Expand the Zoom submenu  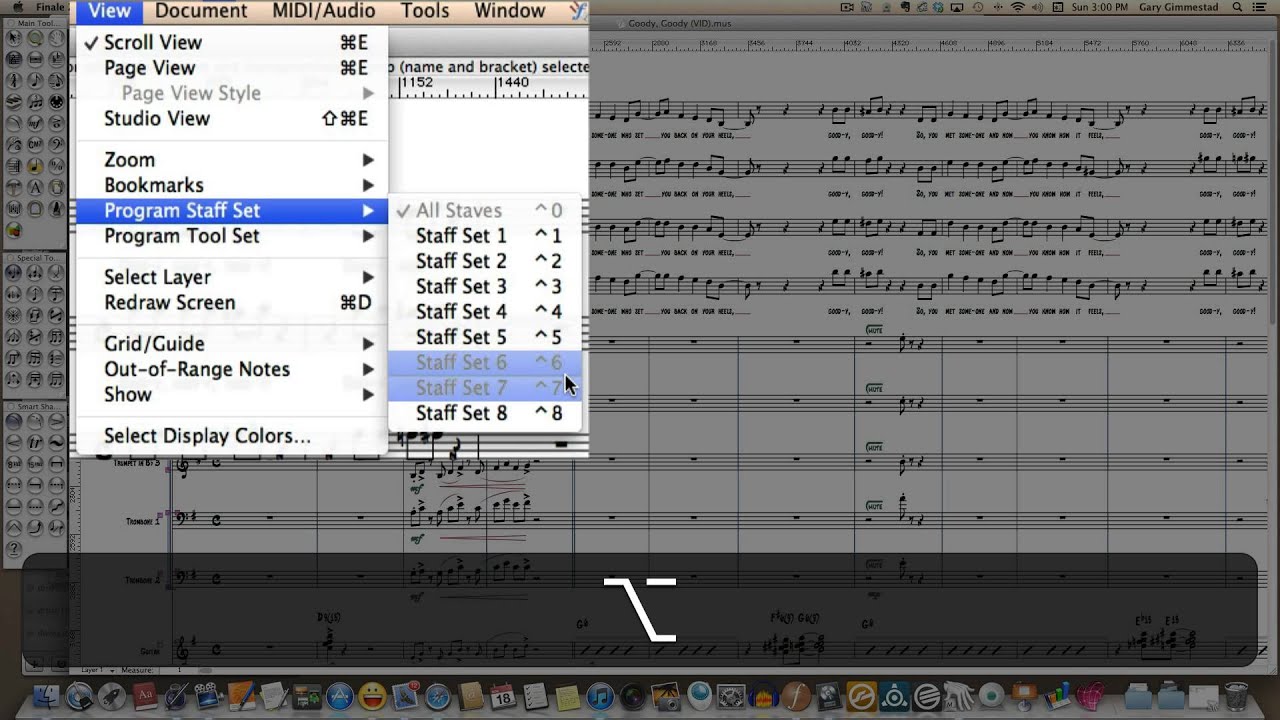point(231,160)
